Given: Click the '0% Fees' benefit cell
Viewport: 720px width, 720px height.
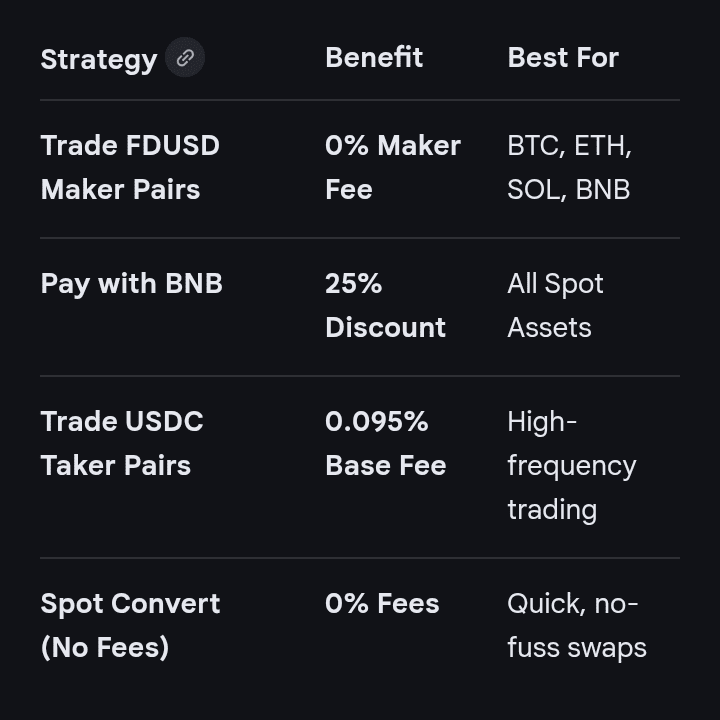Looking at the screenshot, I should 382,604.
